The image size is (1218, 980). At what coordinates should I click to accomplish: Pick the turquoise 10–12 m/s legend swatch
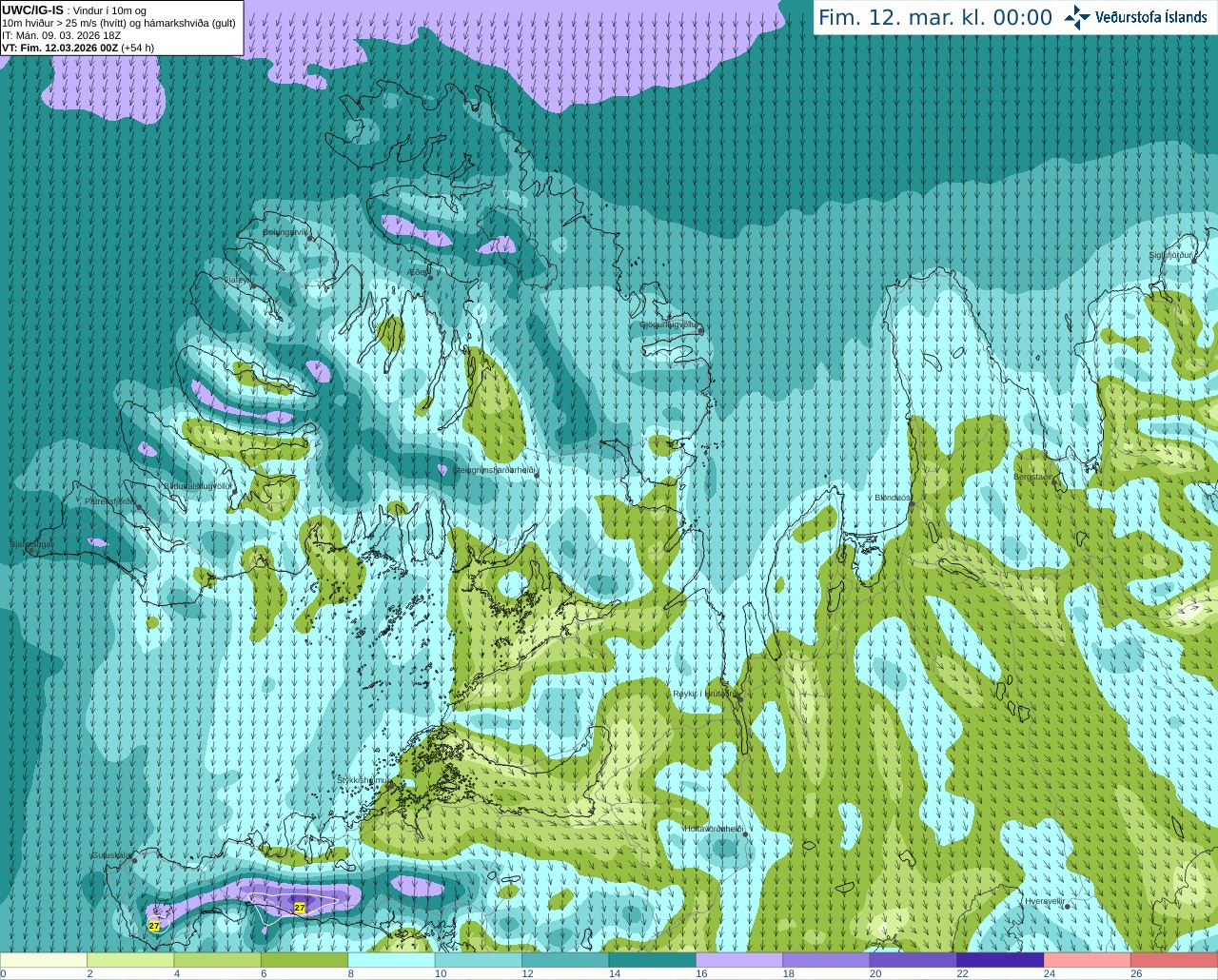[479, 960]
